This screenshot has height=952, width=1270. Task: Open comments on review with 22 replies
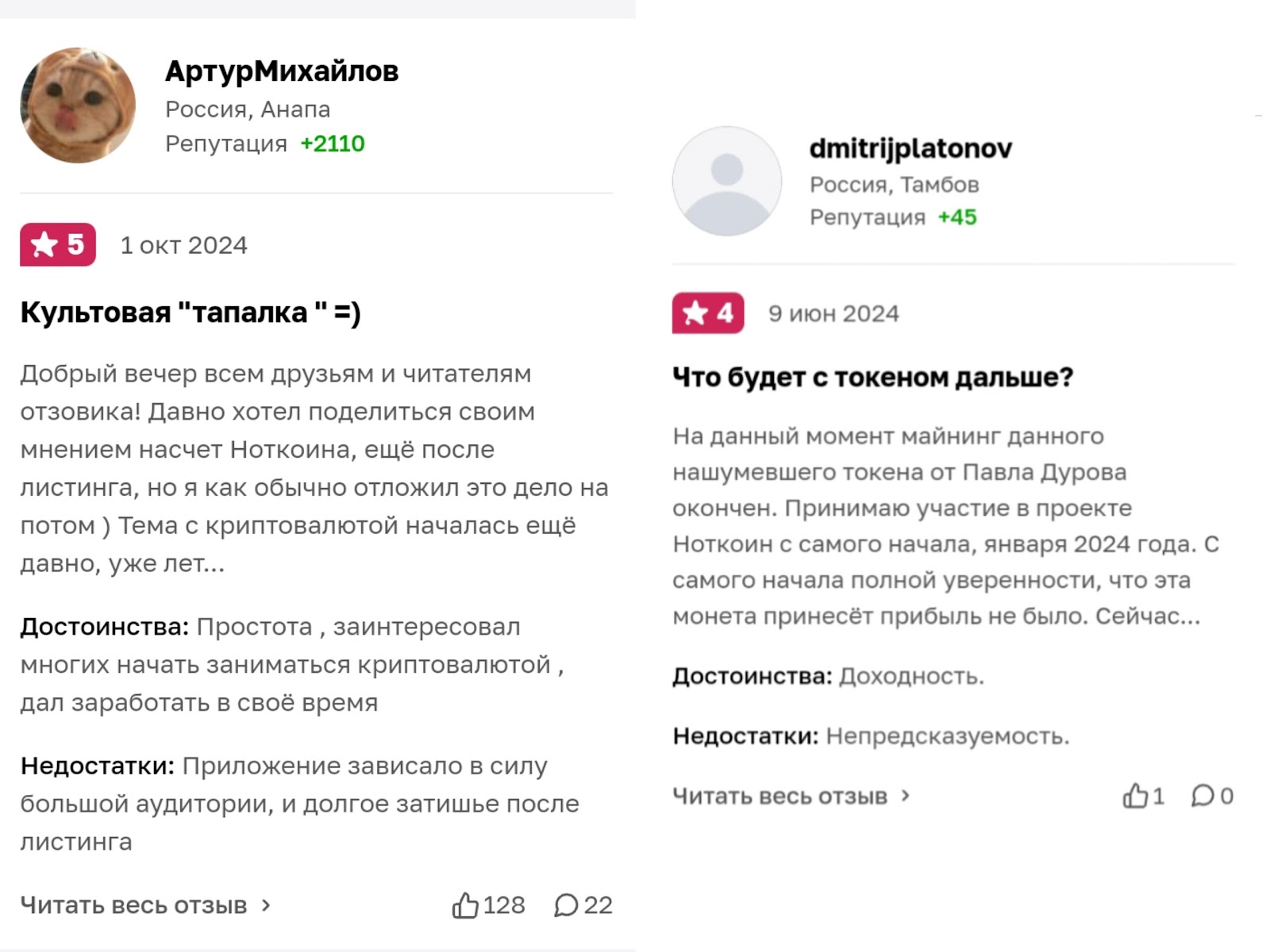click(x=566, y=905)
